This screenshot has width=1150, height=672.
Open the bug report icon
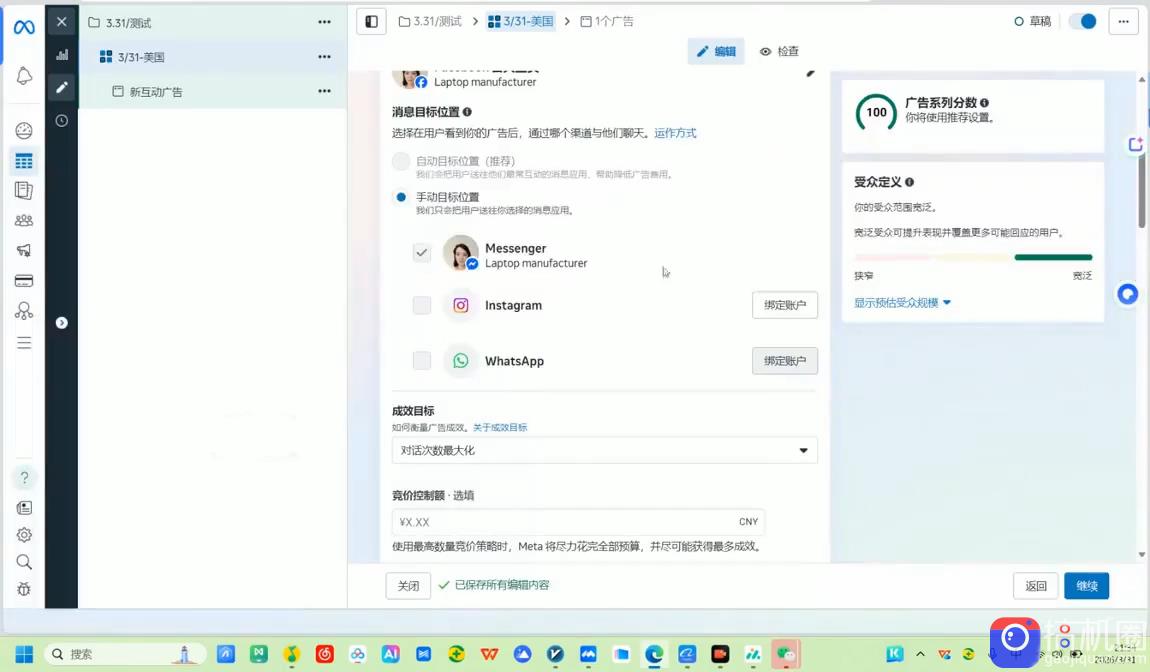click(x=23, y=589)
